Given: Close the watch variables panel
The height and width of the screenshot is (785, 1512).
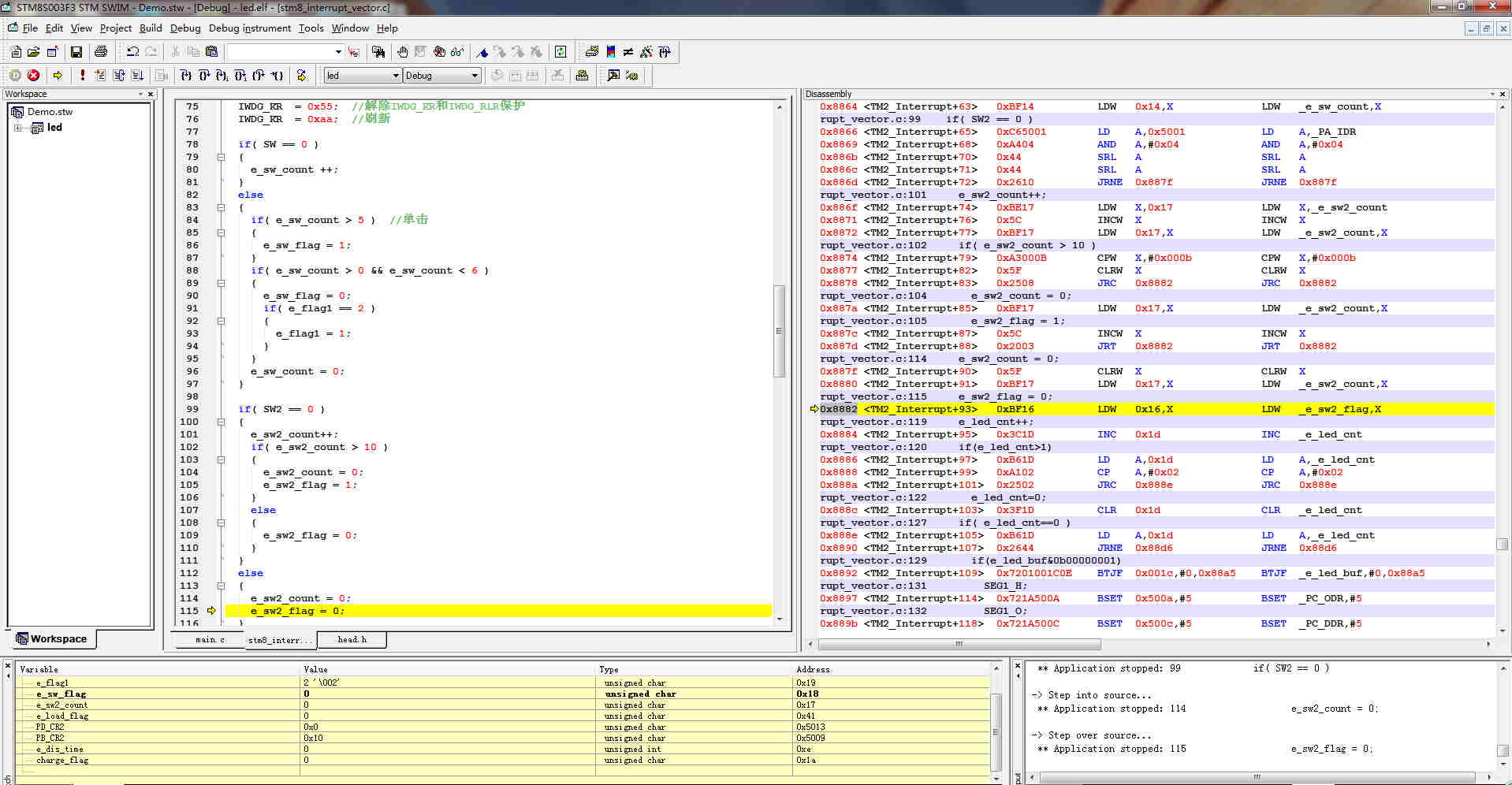Looking at the screenshot, I should coord(8,666).
